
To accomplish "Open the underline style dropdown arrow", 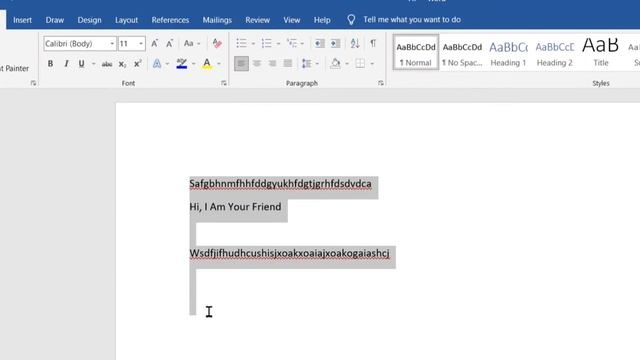I will [x=93, y=64].
